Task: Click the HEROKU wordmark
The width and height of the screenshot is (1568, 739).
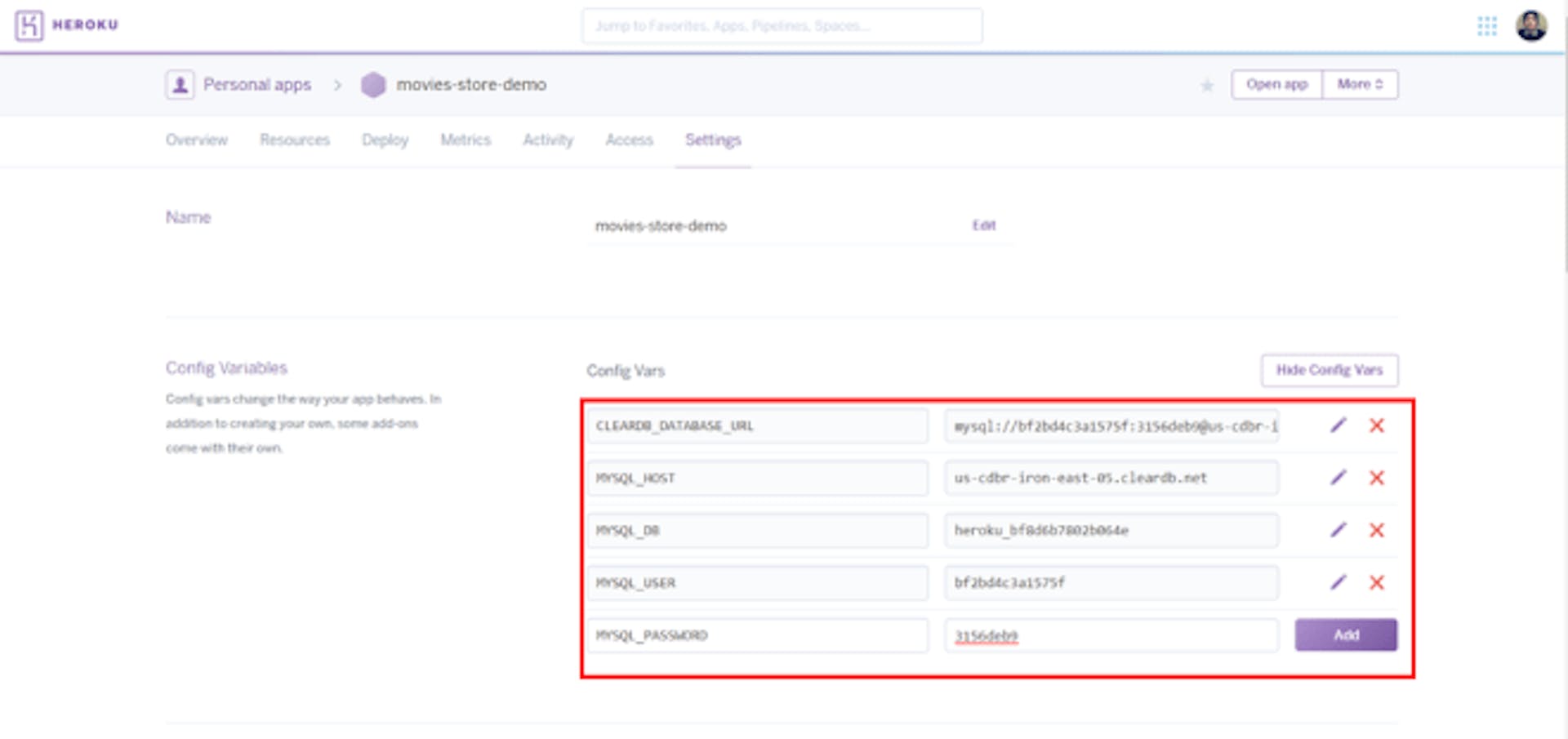Action: pos(85,25)
